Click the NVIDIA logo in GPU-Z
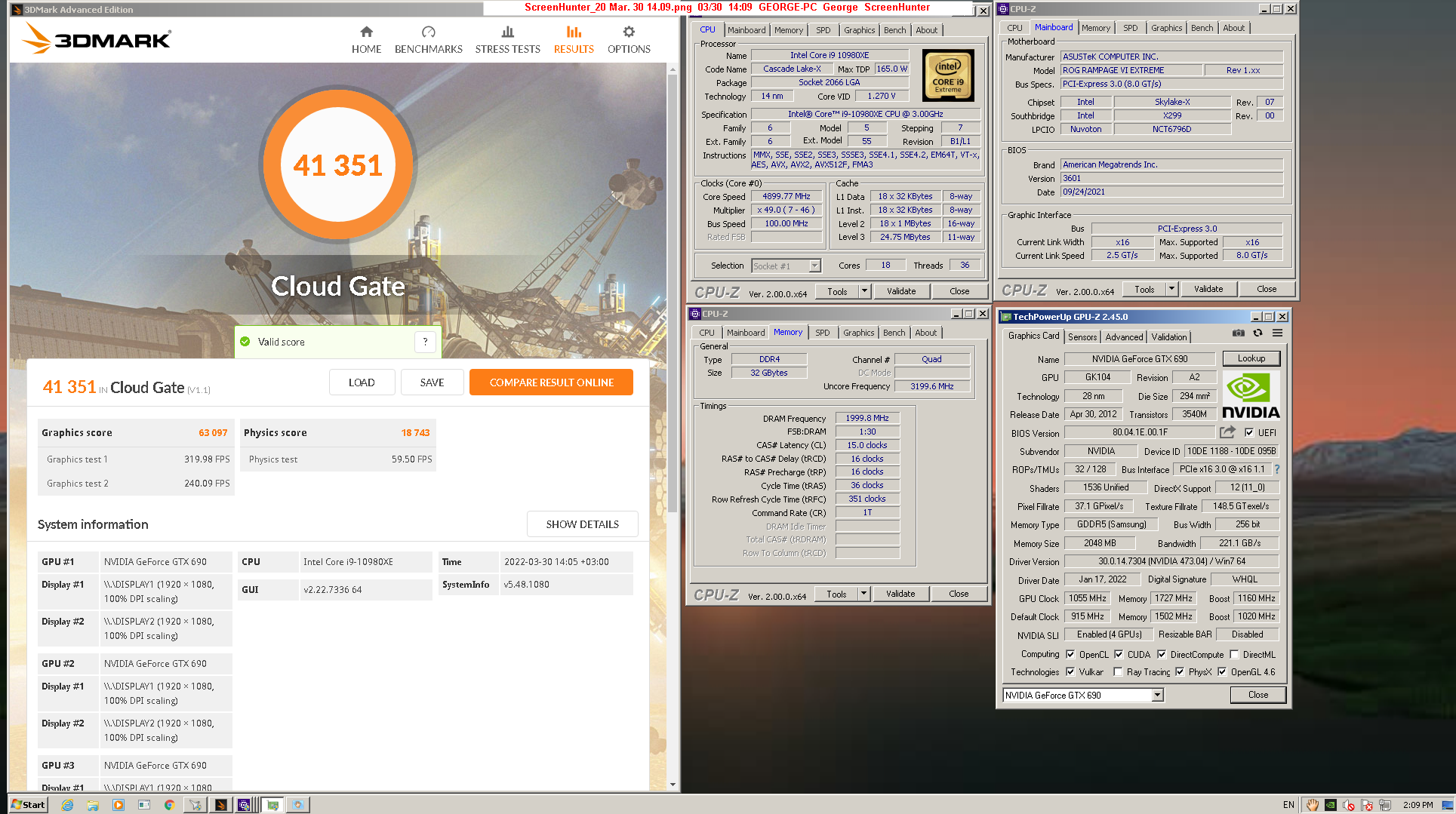This screenshot has height=814, width=1456. (x=1251, y=395)
